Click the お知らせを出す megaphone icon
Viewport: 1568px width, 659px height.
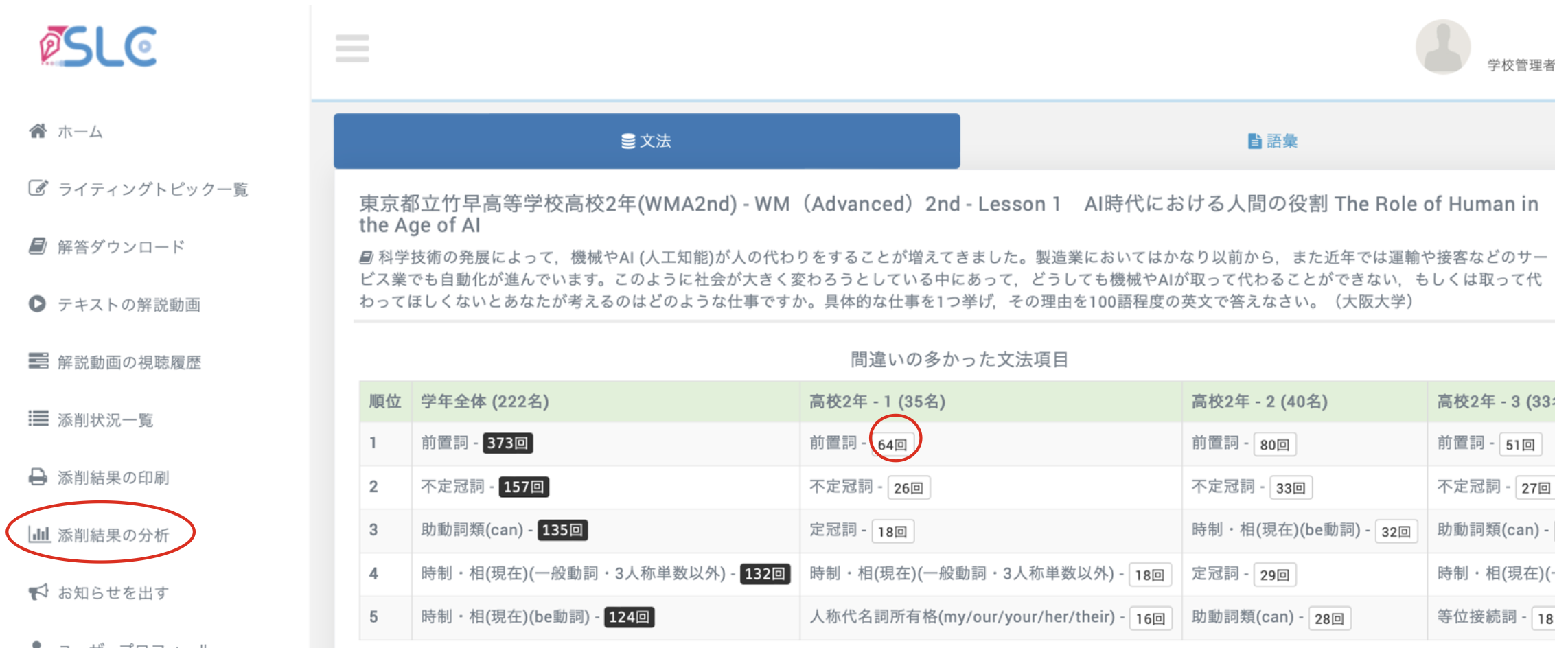38,592
